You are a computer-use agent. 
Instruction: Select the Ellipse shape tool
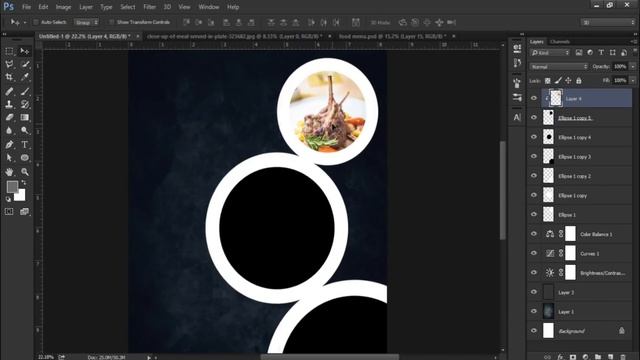(x=24, y=158)
